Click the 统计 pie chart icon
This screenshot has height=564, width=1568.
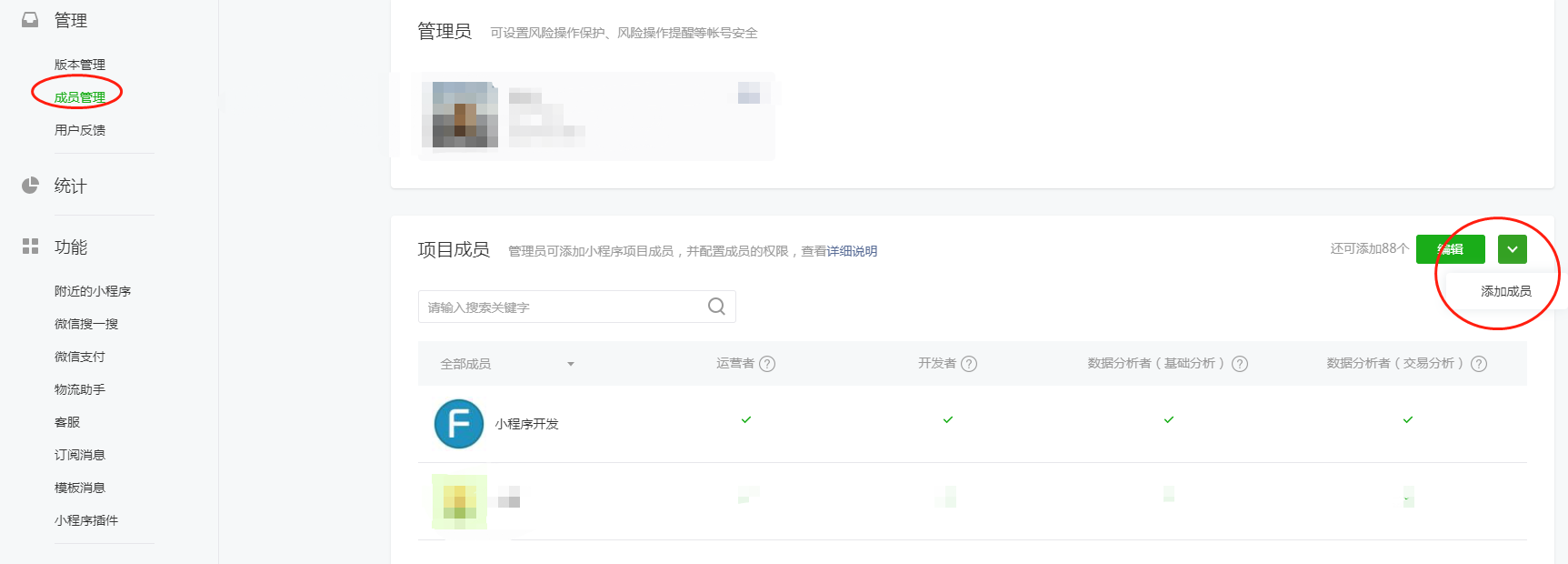[30, 186]
